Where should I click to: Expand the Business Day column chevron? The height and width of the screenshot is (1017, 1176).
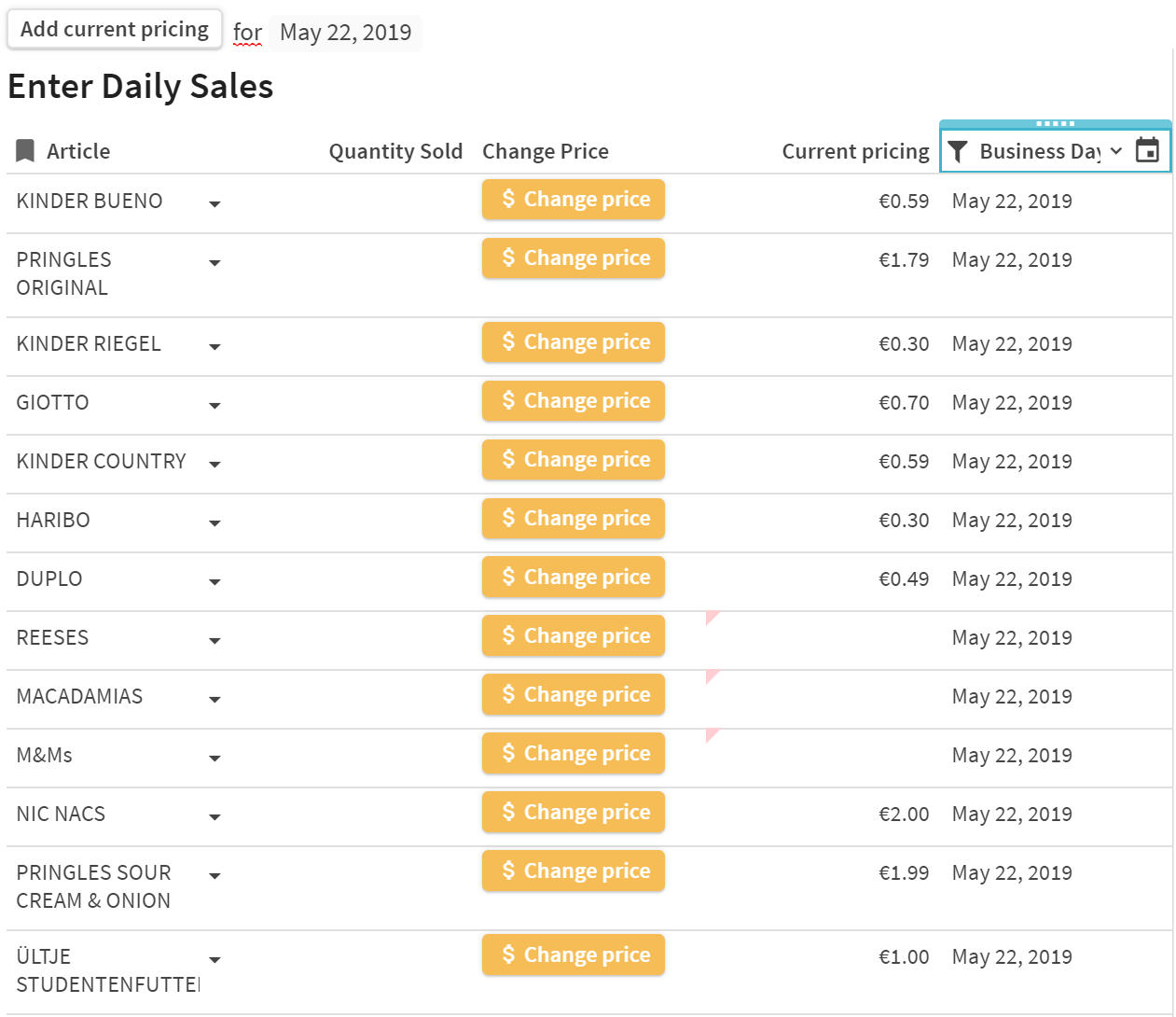coord(1116,151)
